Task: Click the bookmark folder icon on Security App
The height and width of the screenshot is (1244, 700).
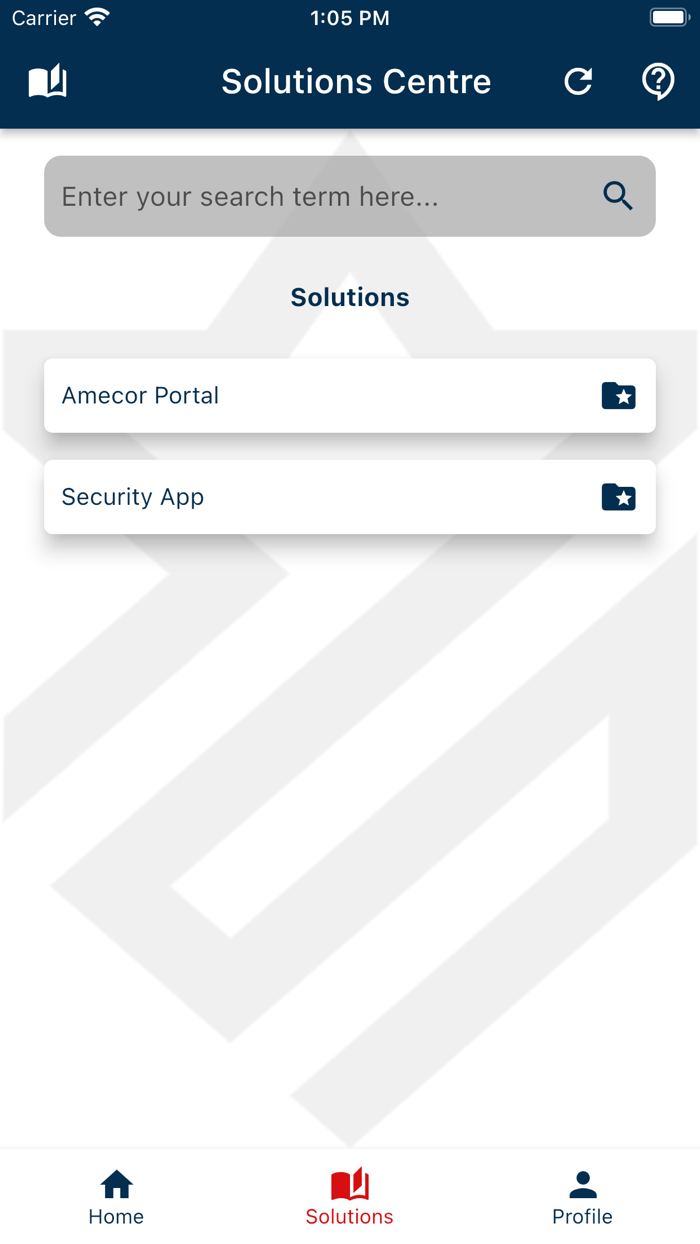Action: 618,497
